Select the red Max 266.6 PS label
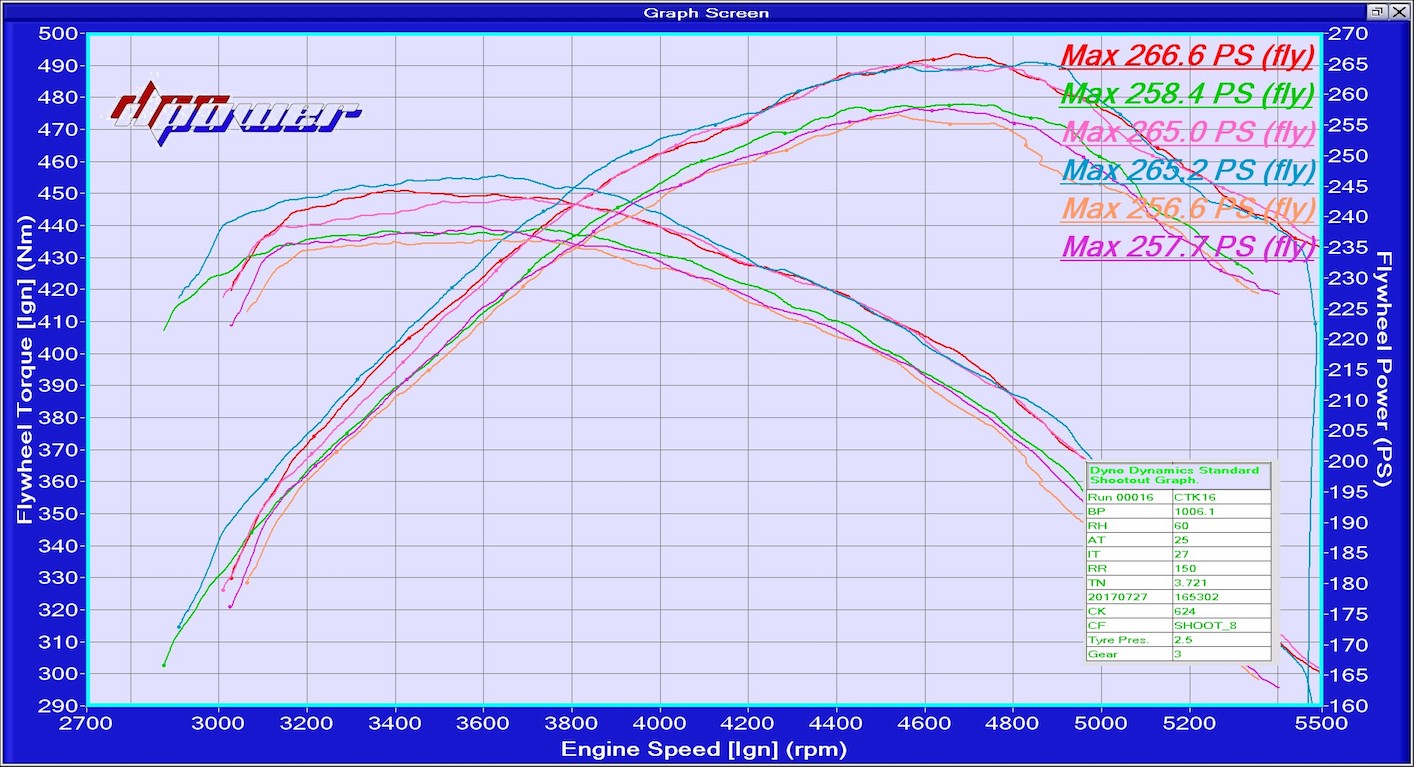Viewport: 1414px width, 767px height. pos(1187,56)
